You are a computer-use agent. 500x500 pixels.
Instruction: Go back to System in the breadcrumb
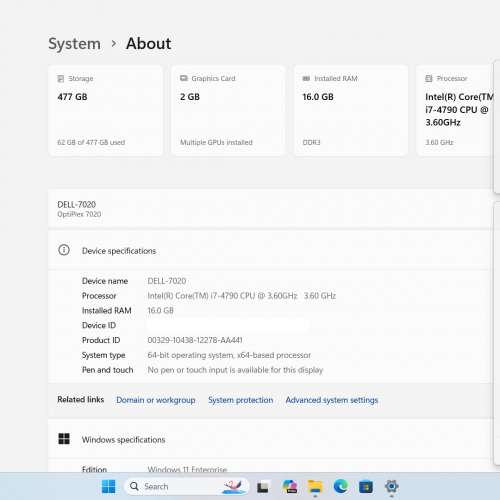point(74,44)
